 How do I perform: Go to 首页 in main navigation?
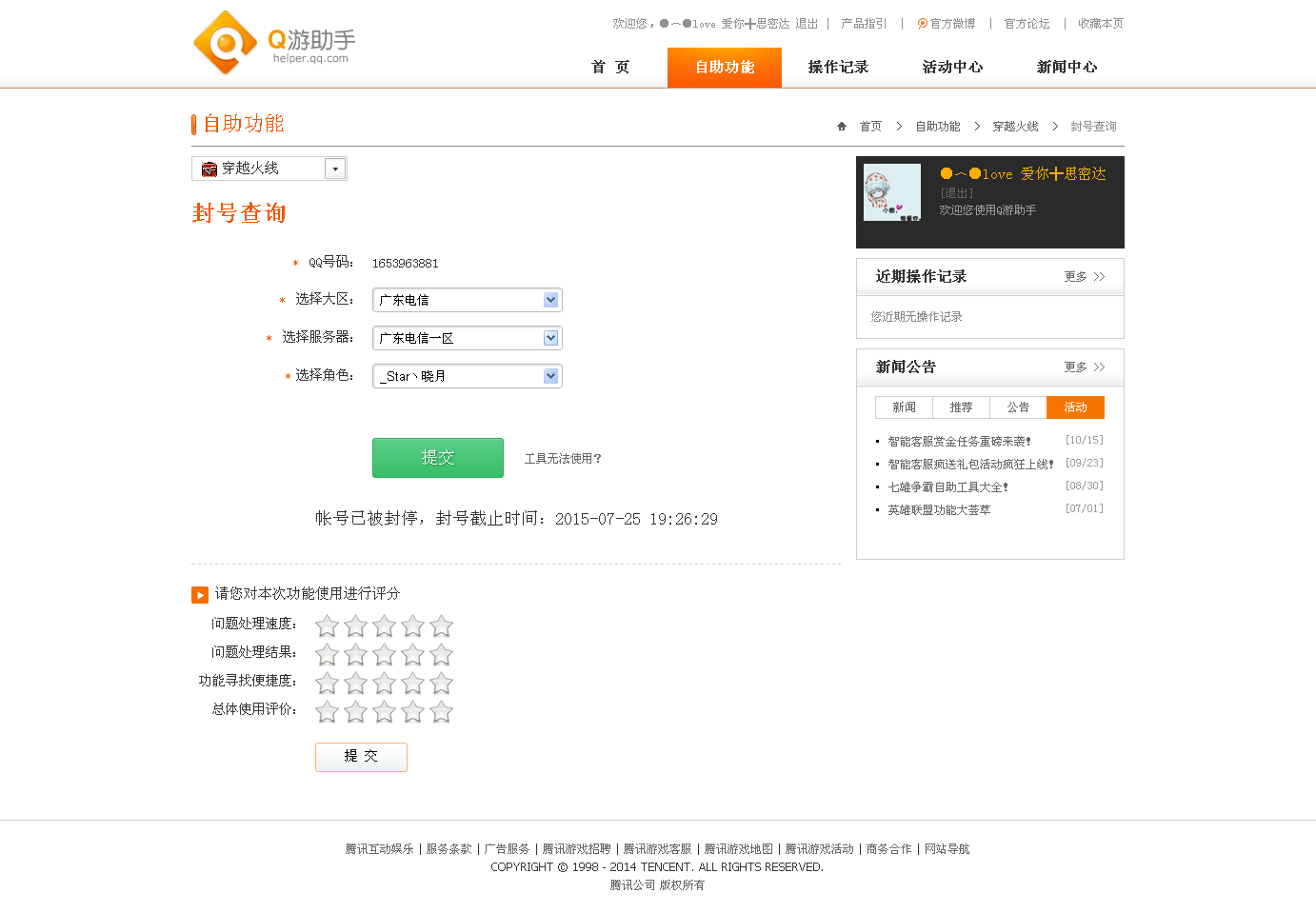point(610,67)
